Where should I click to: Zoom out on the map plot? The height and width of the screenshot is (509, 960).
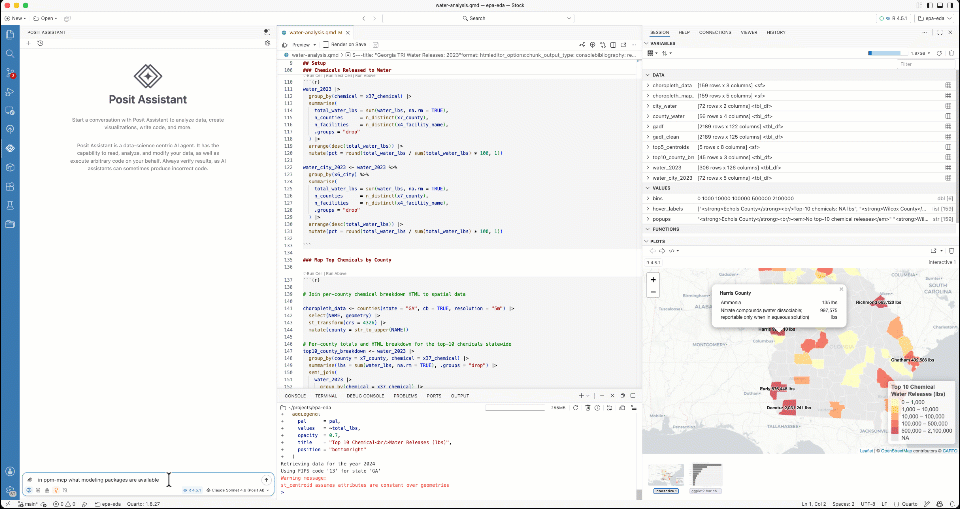click(x=653, y=292)
